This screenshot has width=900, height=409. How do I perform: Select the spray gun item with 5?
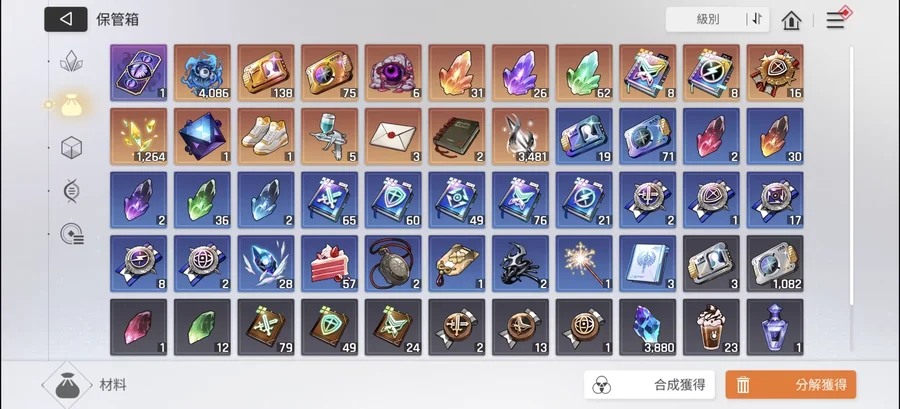(329, 136)
